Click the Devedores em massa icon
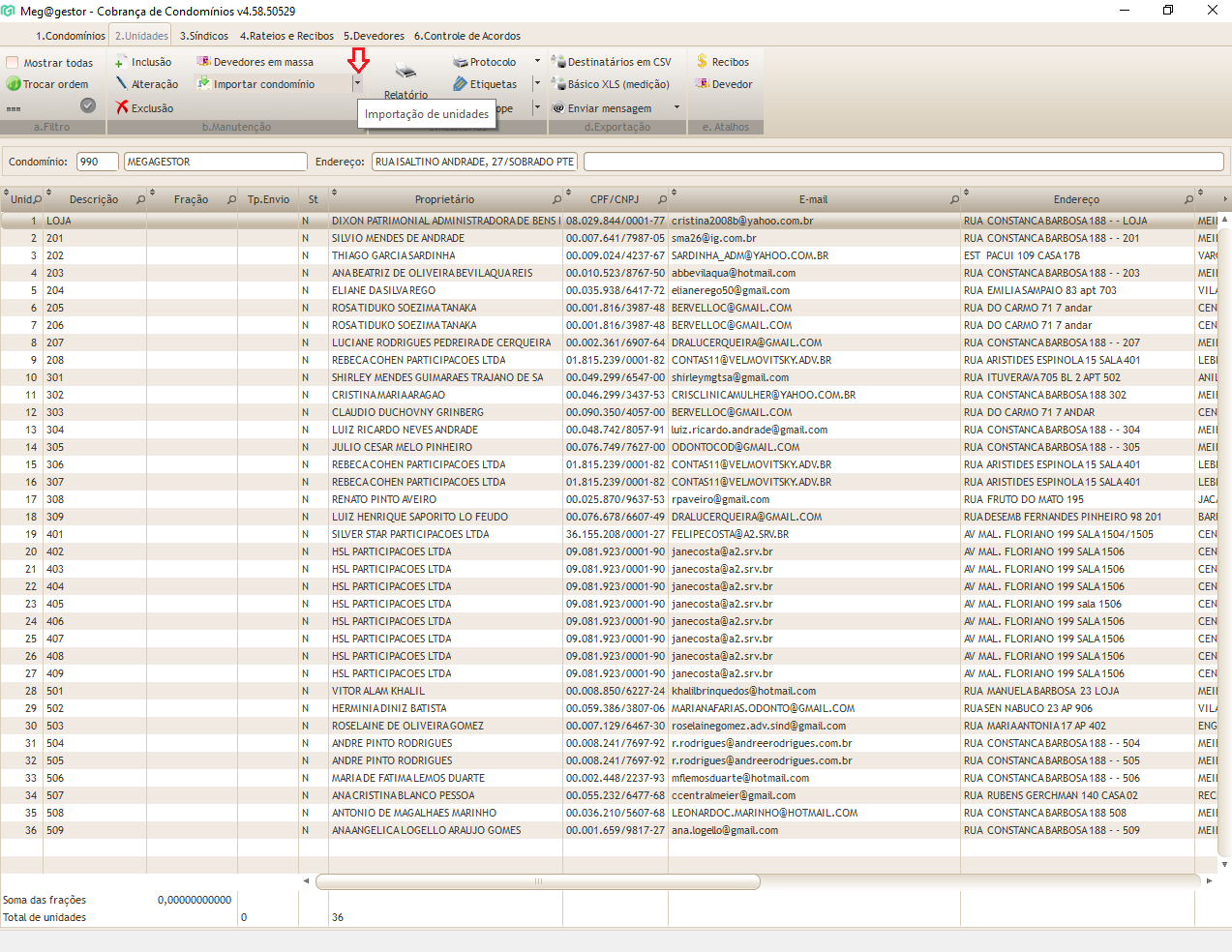 point(203,62)
